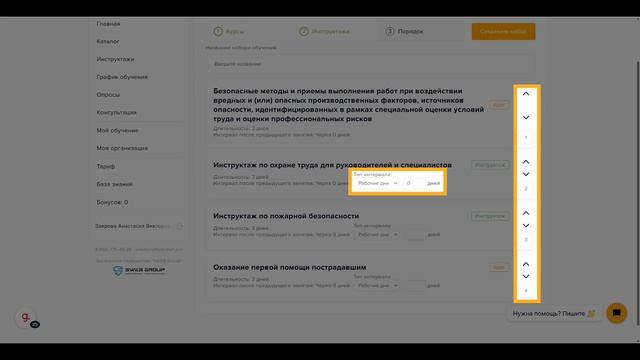Click the 'Создать набор' orange button

pyautogui.click(x=503, y=31)
